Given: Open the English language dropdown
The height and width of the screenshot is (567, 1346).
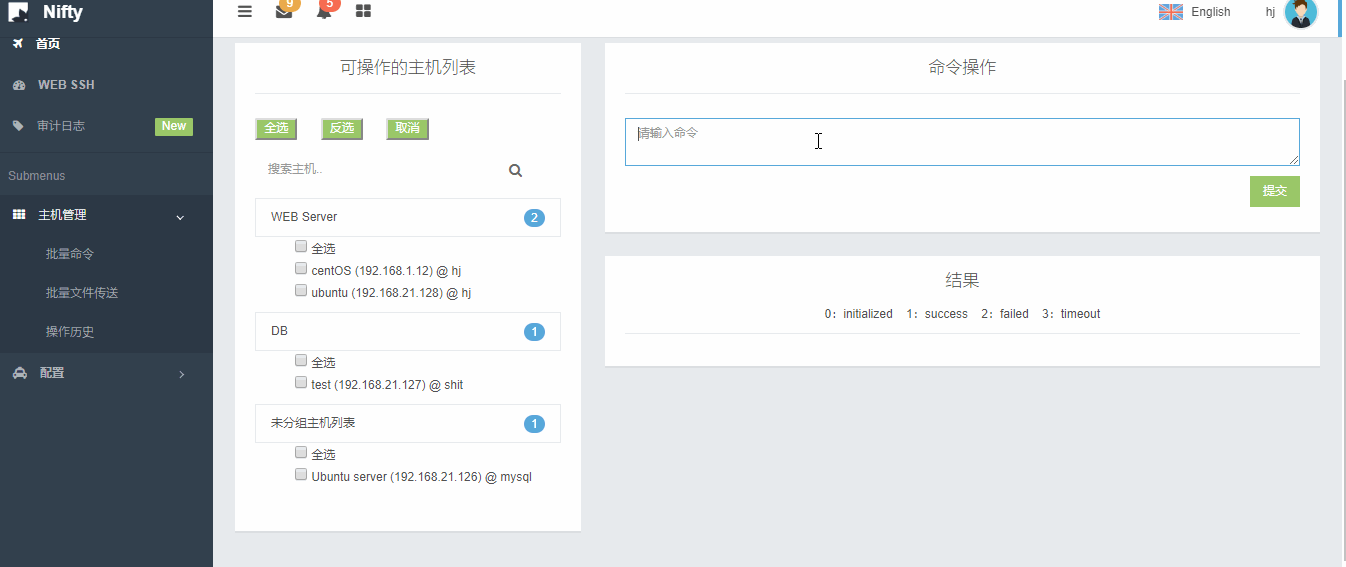Looking at the screenshot, I should click(1195, 12).
